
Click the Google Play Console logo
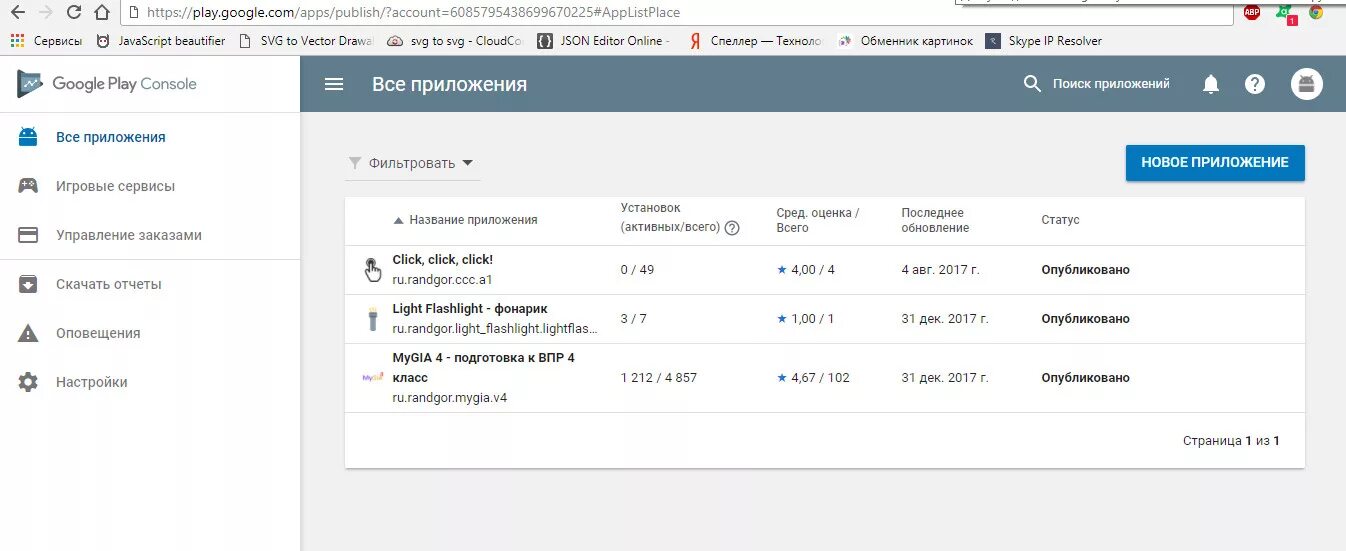point(107,84)
